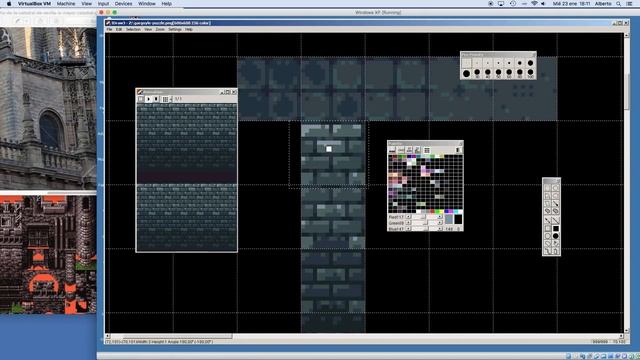Click the canvas scroll-down arrow
Viewport: 640px width, 360px height.
[x=627, y=330]
